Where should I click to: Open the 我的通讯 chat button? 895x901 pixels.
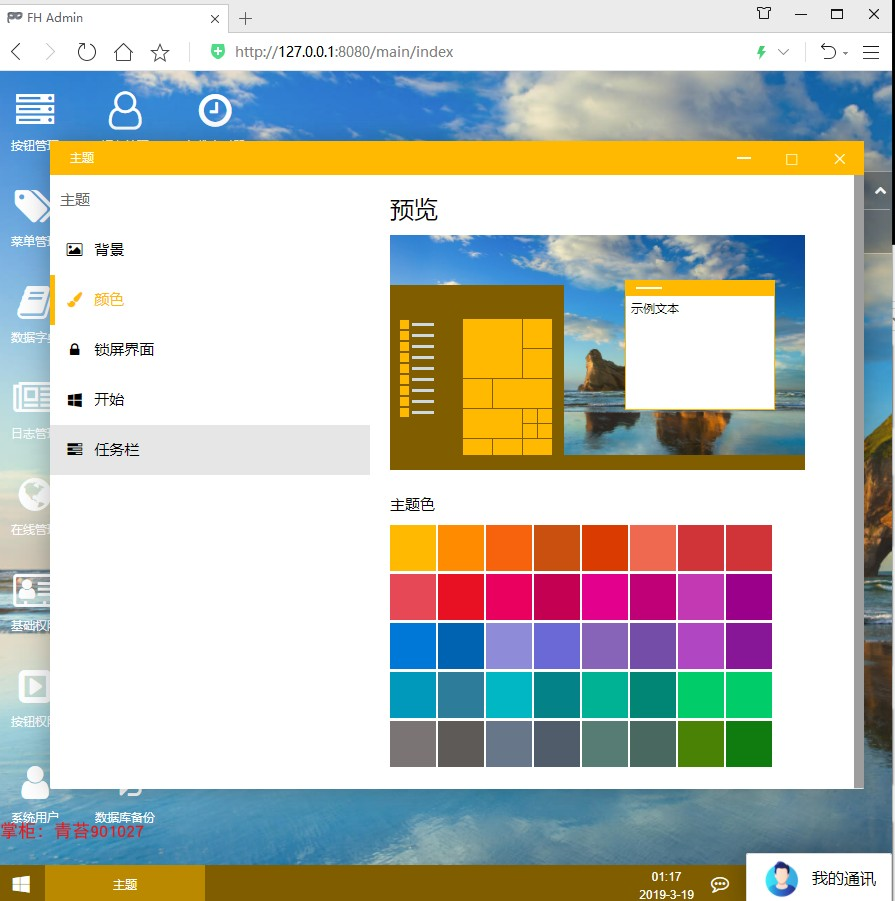pos(820,878)
